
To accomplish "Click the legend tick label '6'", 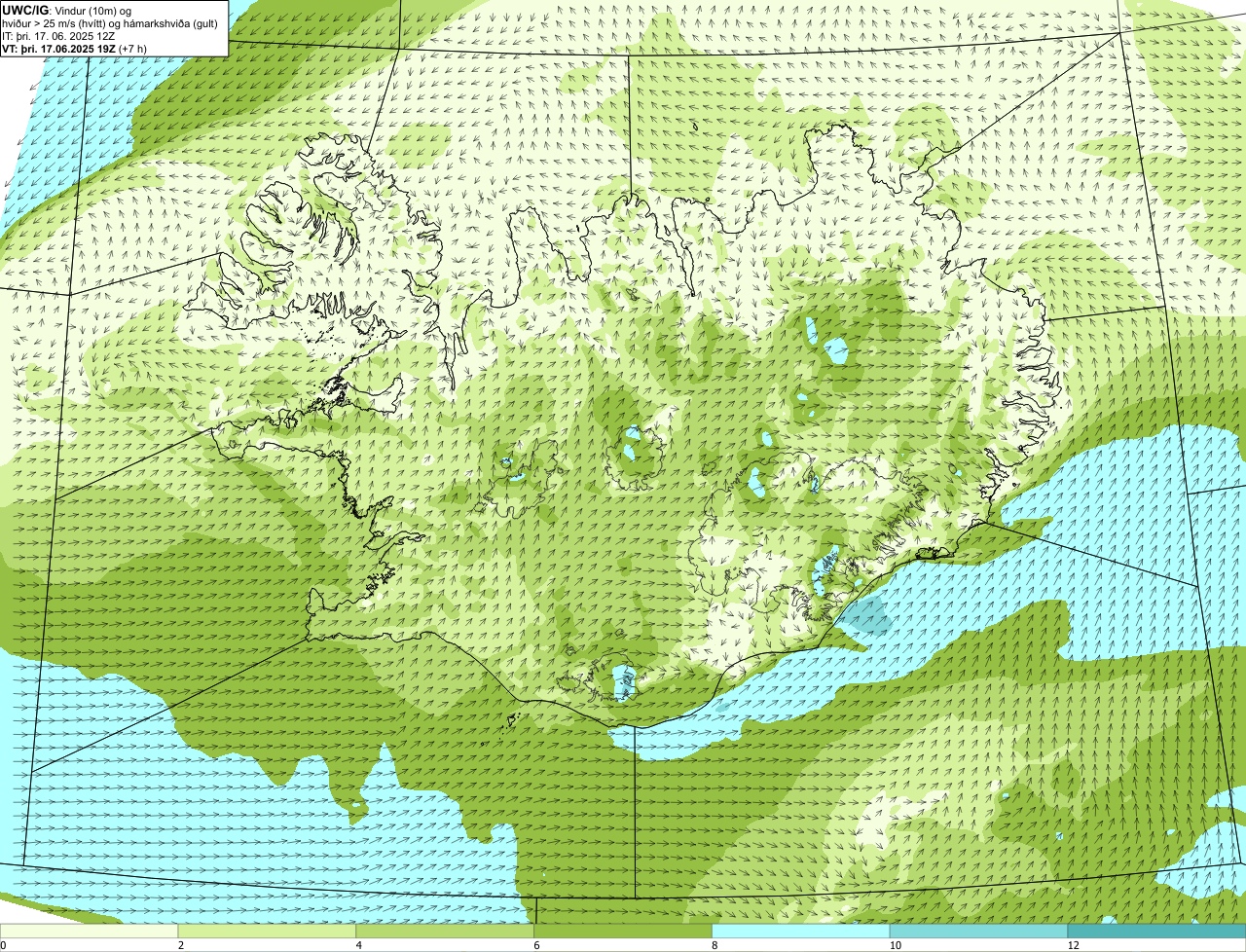I will 536,945.
